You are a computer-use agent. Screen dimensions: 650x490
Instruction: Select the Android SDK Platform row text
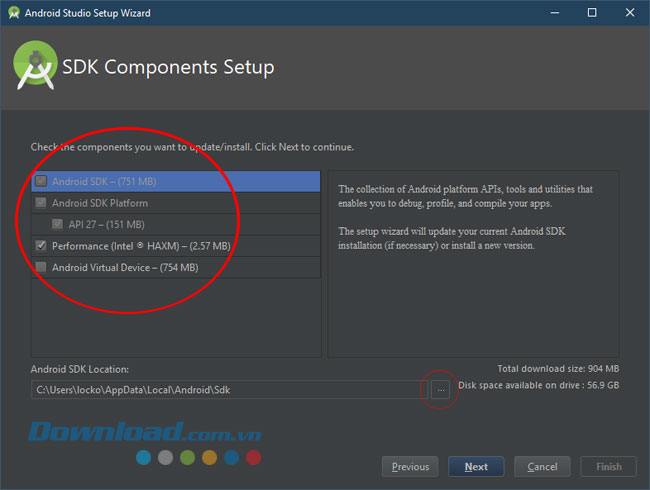click(x=100, y=203)
